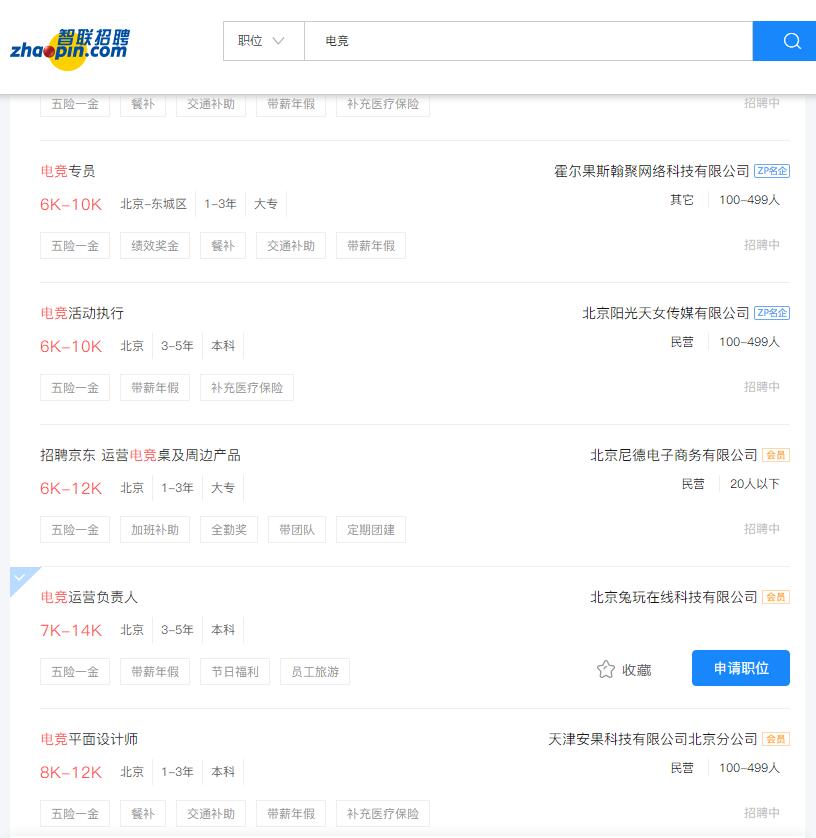Screen dimensions: 816x838
Task: Click the Zhaopin logo
Action: (x=70, y=45)
